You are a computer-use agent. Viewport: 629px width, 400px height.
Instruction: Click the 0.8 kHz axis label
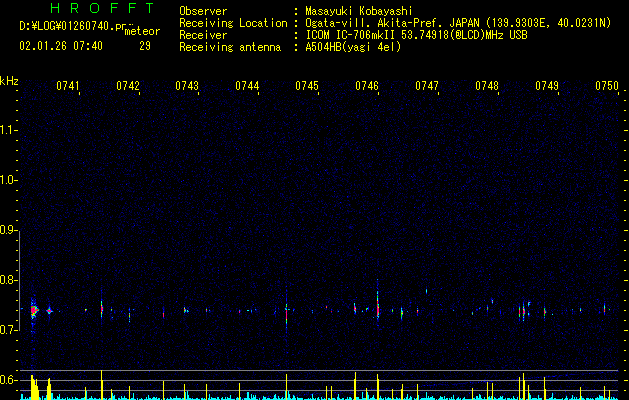8,280
